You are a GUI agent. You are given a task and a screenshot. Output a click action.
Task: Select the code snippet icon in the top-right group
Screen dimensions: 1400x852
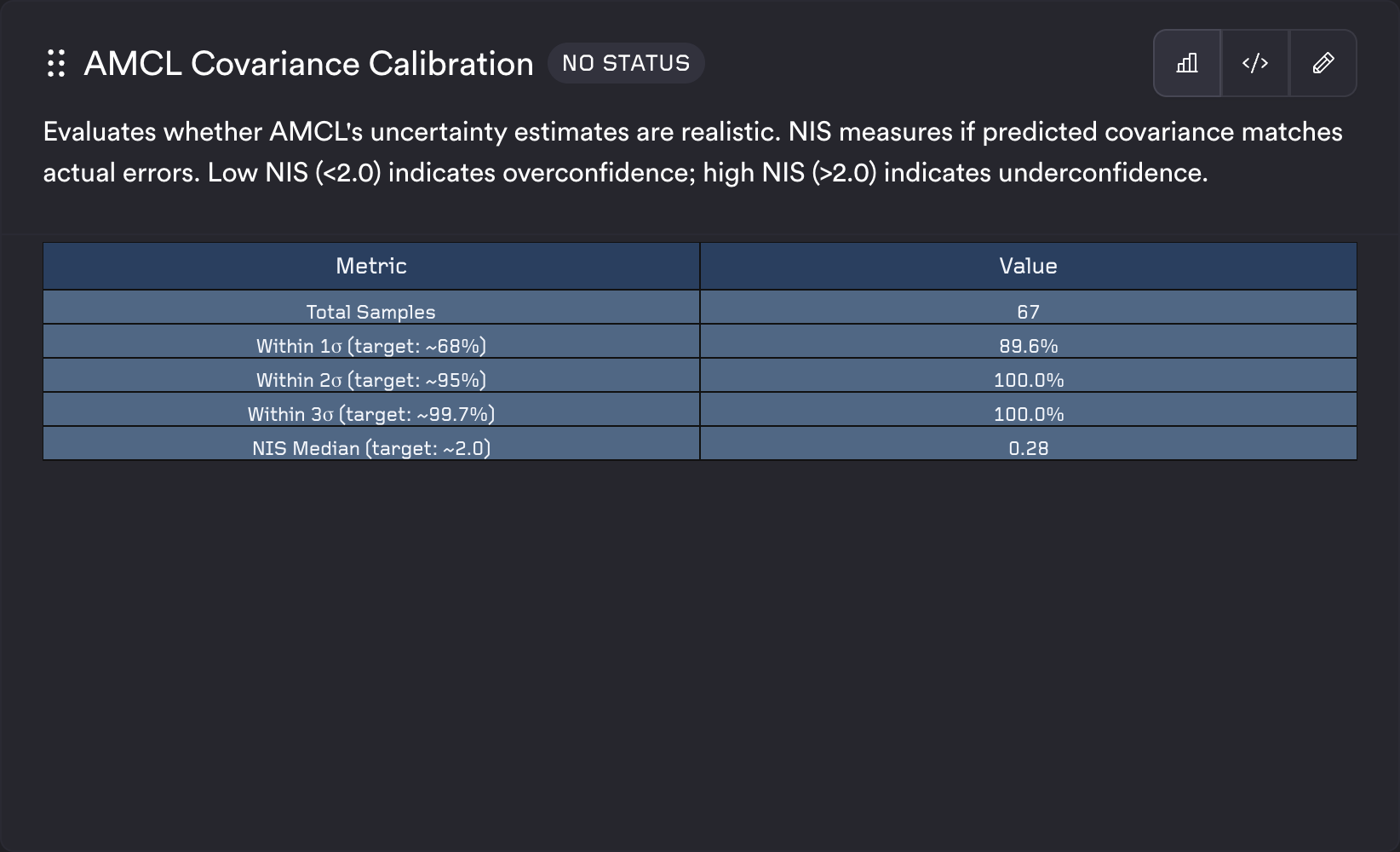[1254, 62]
